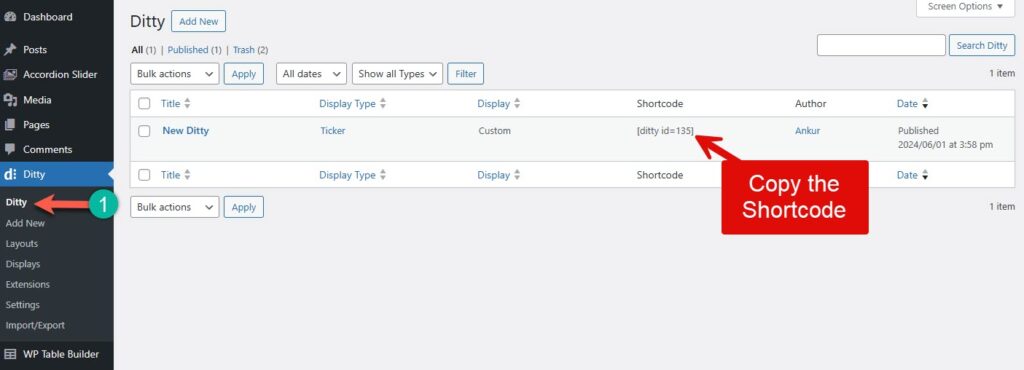
Task: Go to Import/Export submenu item
Action: [35, 325]
